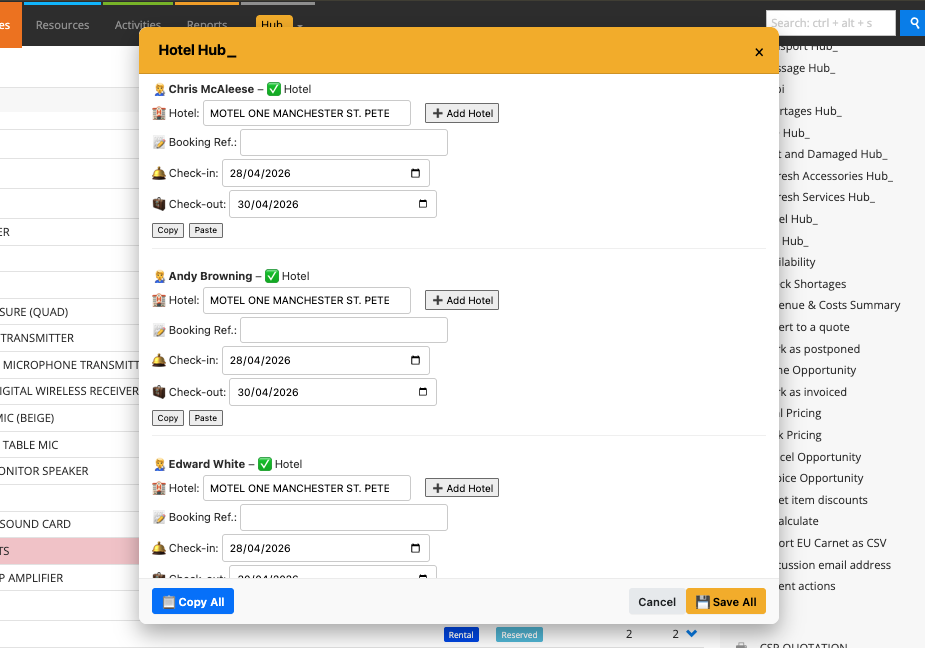Click Edward White check-in date field
Image resolution: width=925 pixels, height=648 pixels.
tap(326, 548)
